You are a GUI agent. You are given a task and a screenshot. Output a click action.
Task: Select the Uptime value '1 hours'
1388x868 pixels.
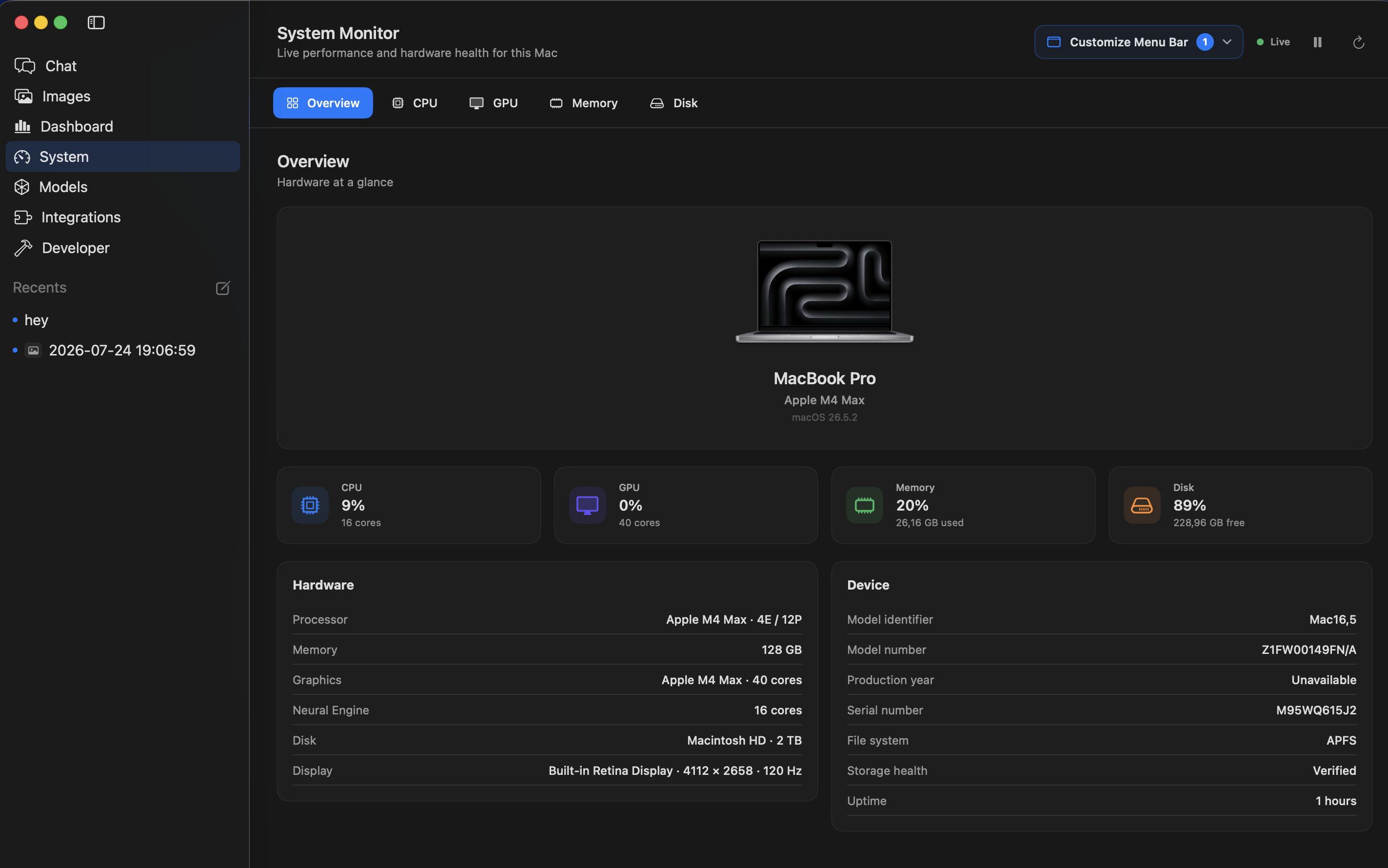[1336, 801]
